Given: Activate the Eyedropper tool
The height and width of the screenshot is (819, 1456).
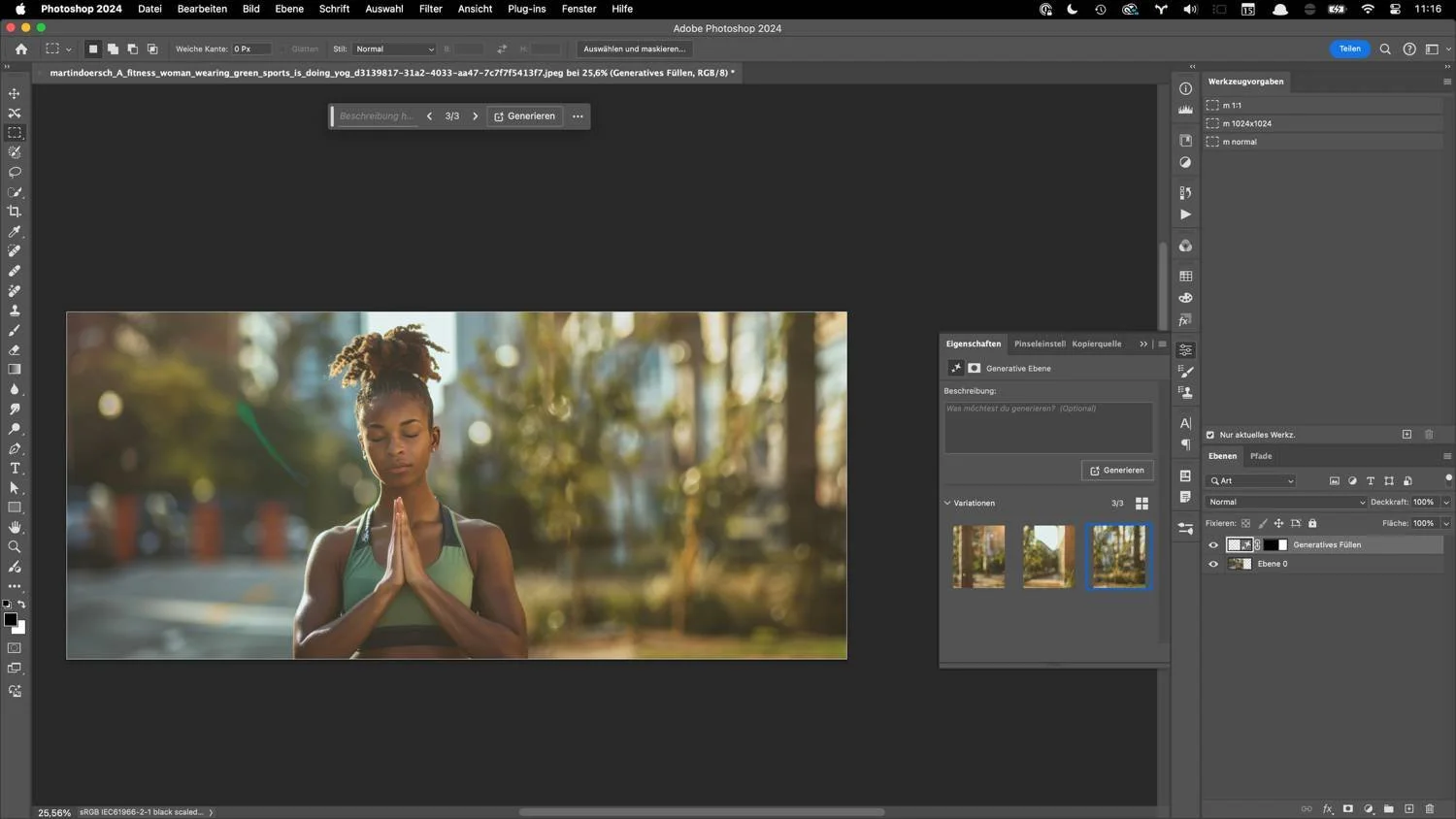Looking at the screenshot, I should (x=15, y=232).
